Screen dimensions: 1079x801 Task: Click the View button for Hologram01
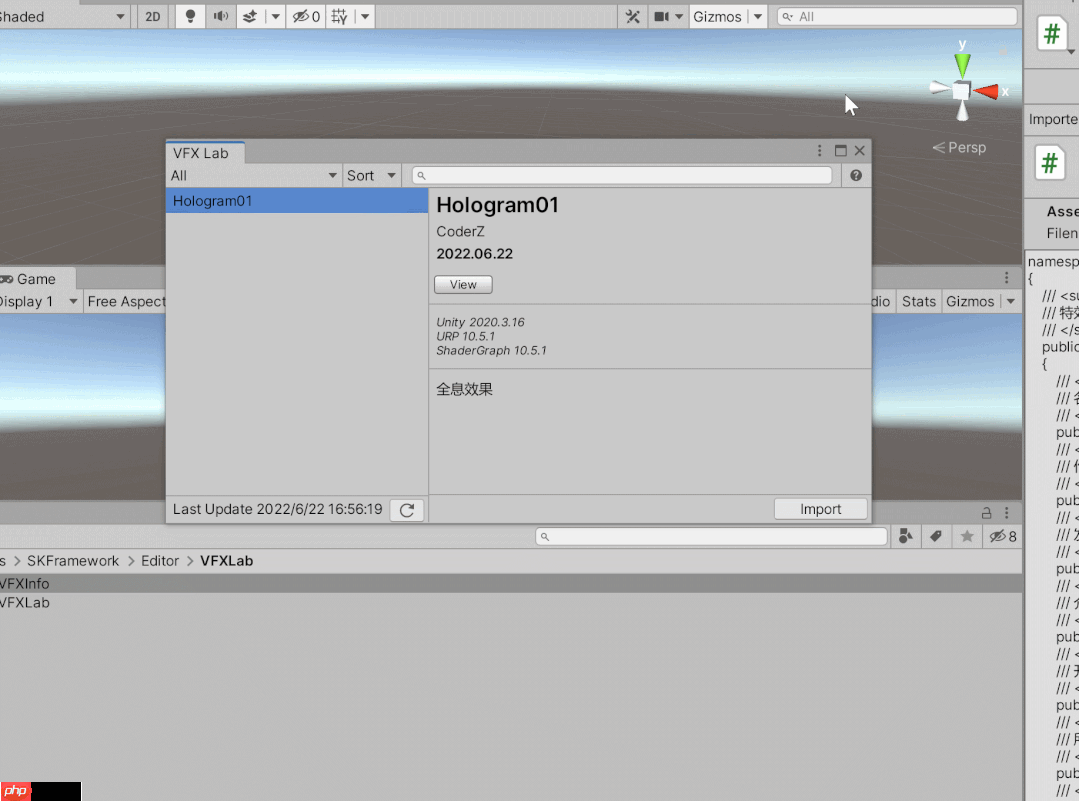(x=462, y=284)
